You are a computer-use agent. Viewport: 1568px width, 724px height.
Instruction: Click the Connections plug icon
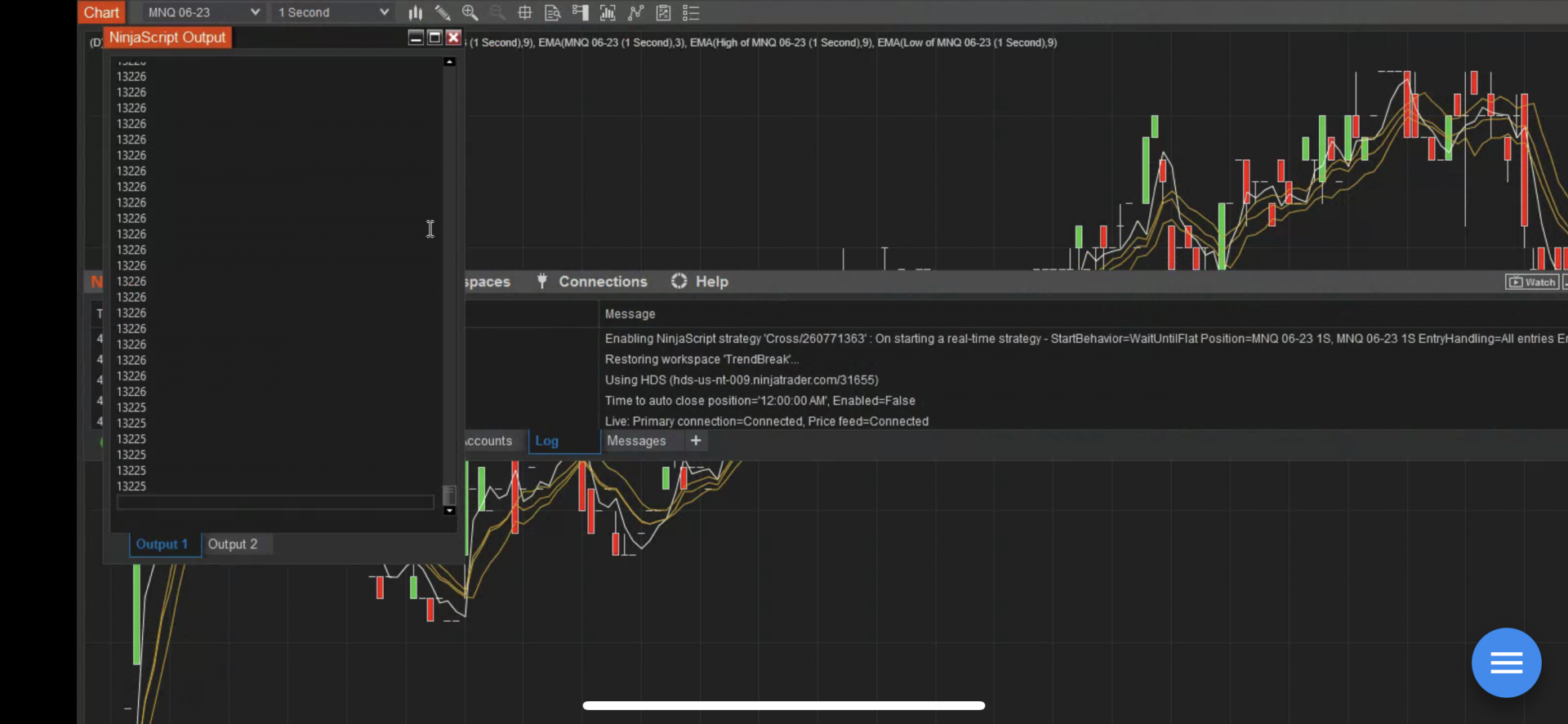tap(541, 281)
